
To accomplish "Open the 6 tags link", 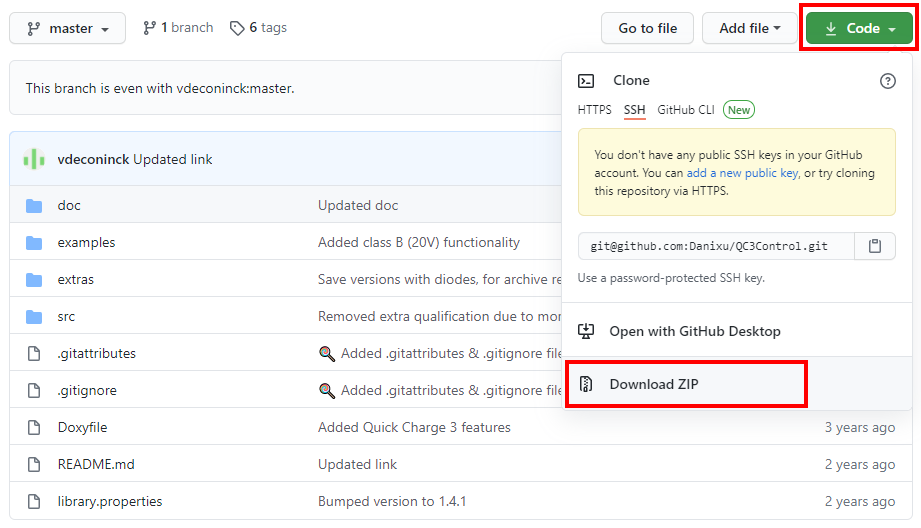I will [258, 28].
